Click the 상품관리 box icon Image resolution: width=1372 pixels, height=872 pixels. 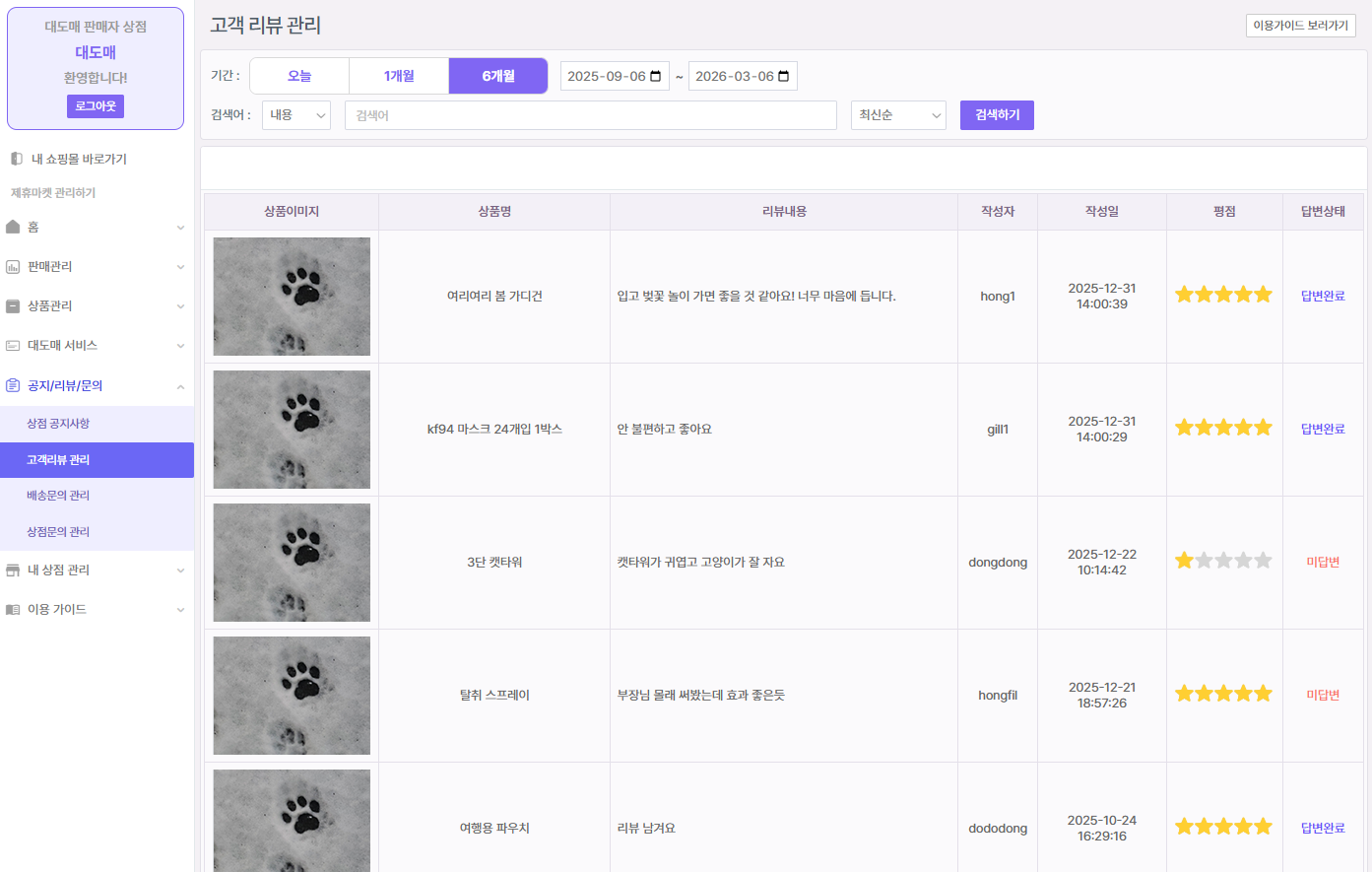pos(13,306)
